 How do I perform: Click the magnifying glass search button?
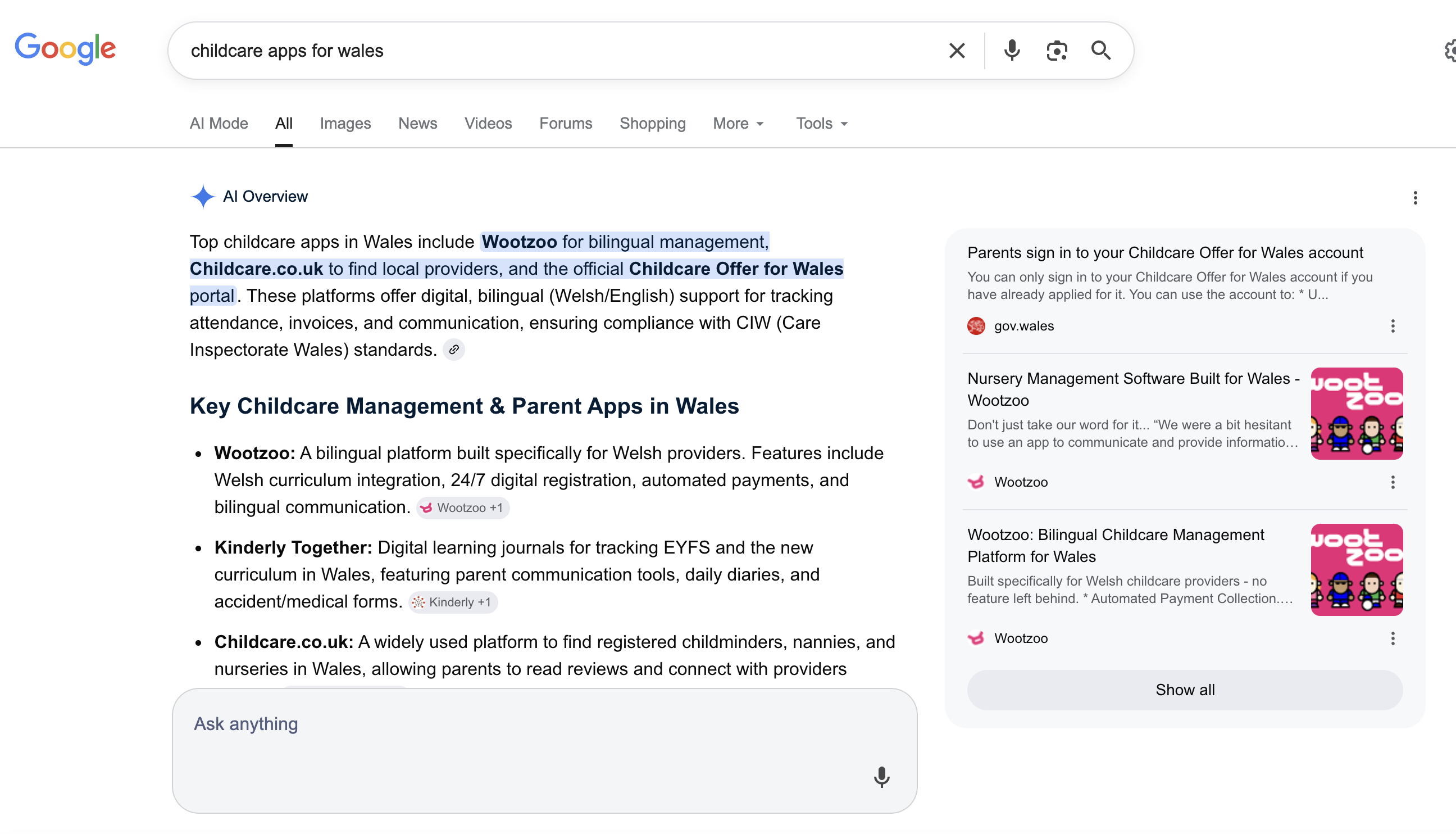tap(1100, 51)
